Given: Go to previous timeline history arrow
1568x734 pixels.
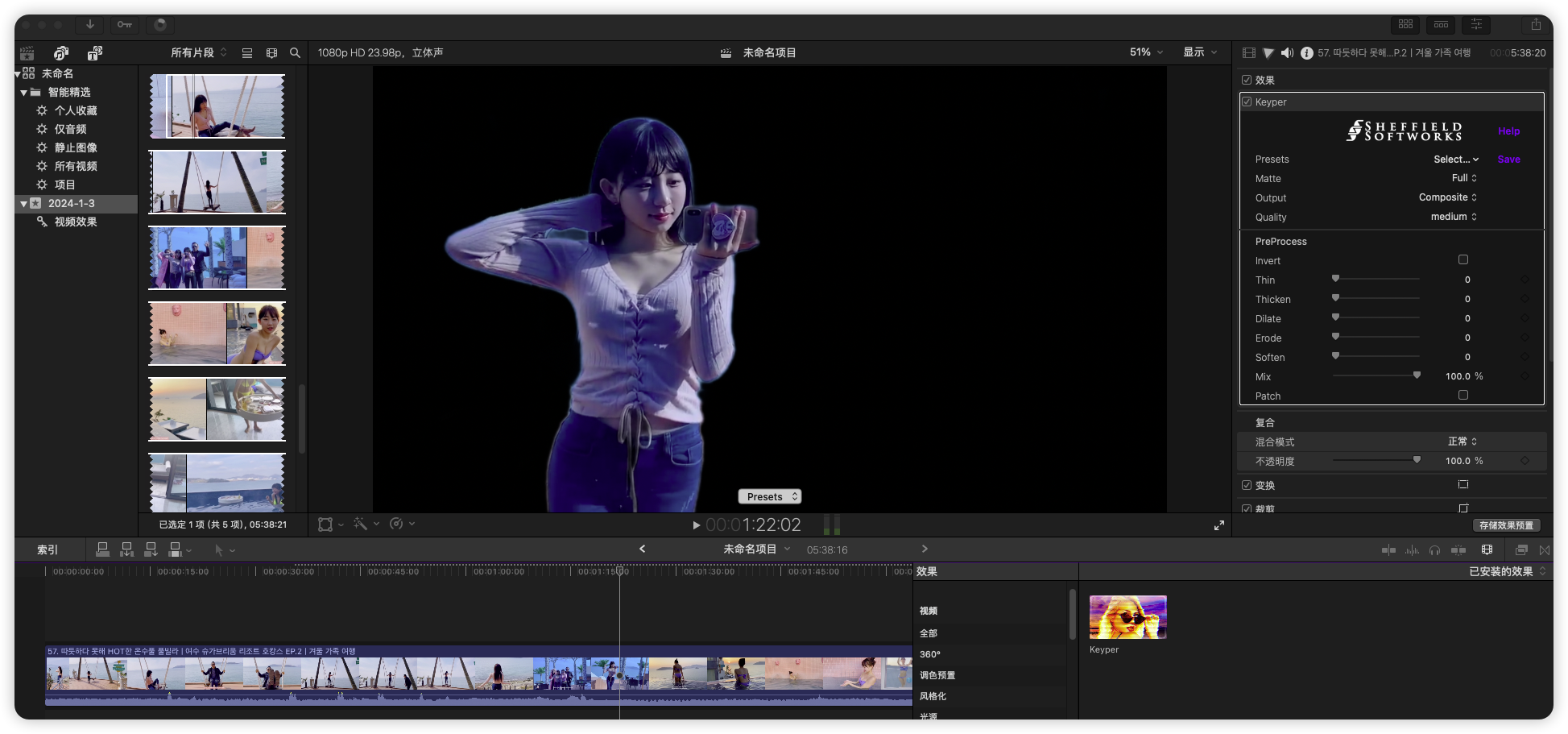Looking at the screenshot, I should 642,549.
